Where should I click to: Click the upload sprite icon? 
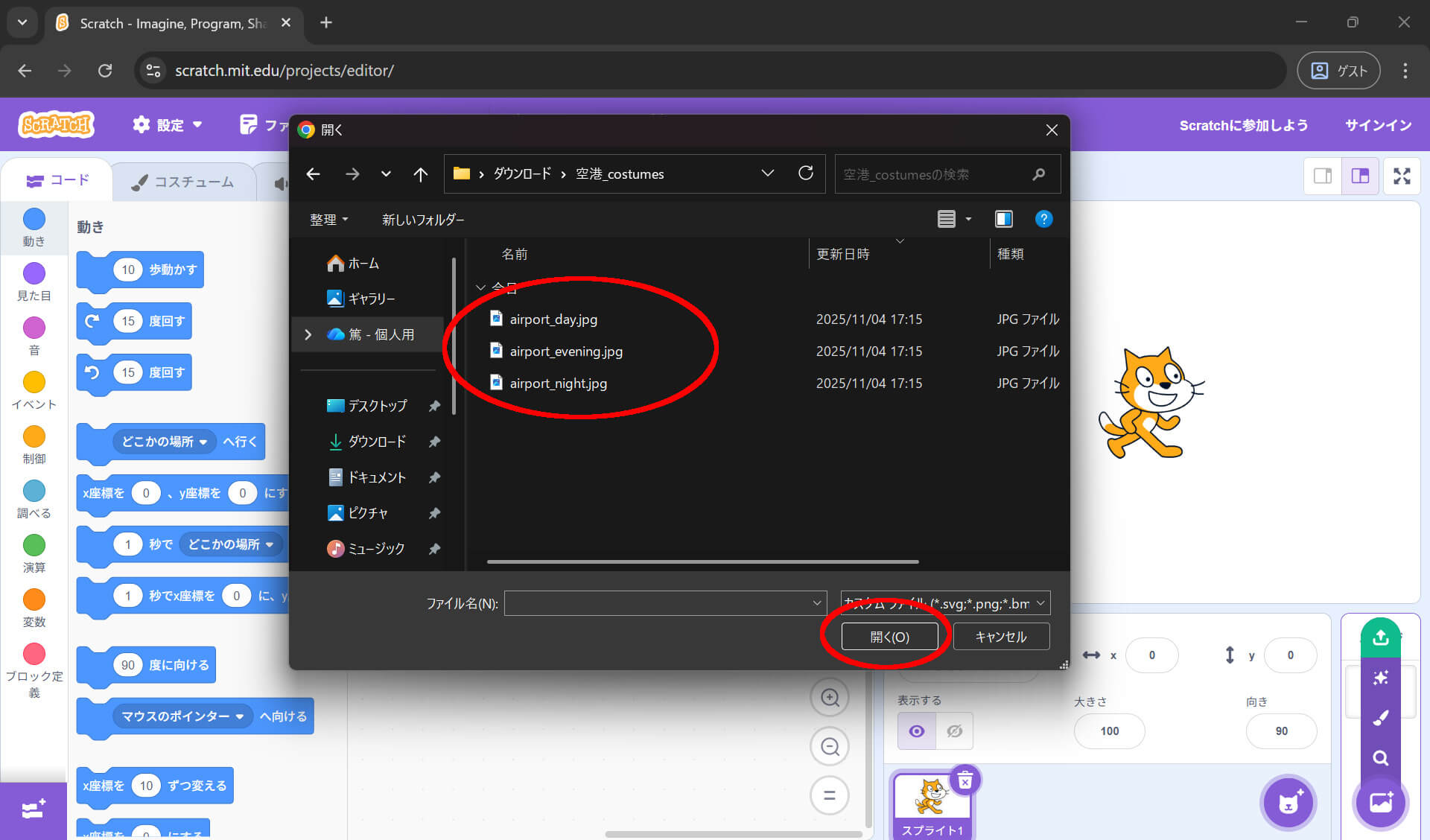(x=1380, y=637)
